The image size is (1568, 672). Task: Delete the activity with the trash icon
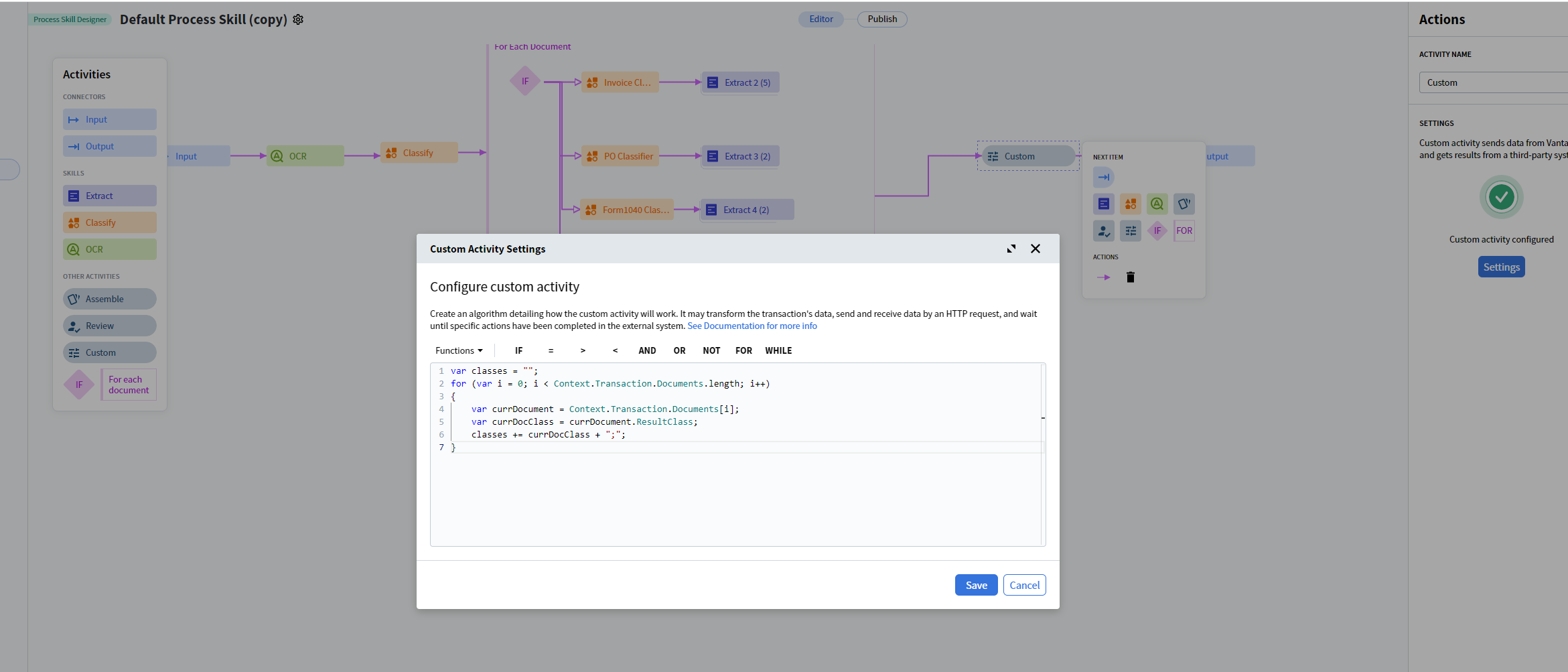pos(1131,277)
